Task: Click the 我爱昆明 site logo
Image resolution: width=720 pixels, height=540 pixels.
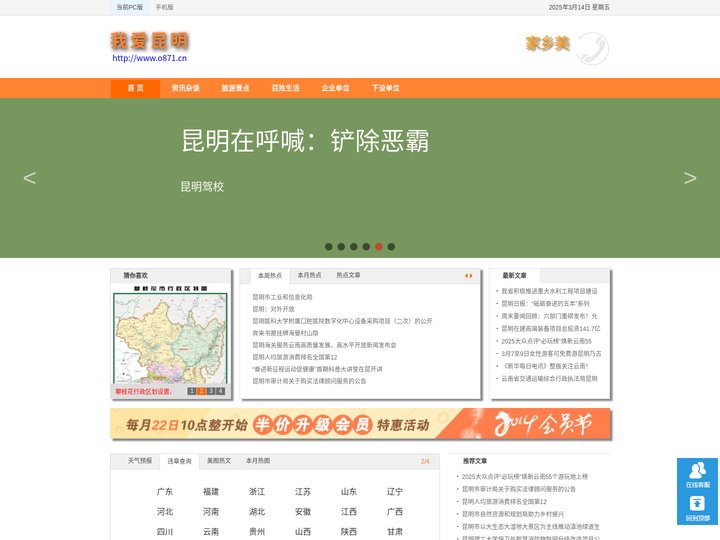Action: coord(150,41)
